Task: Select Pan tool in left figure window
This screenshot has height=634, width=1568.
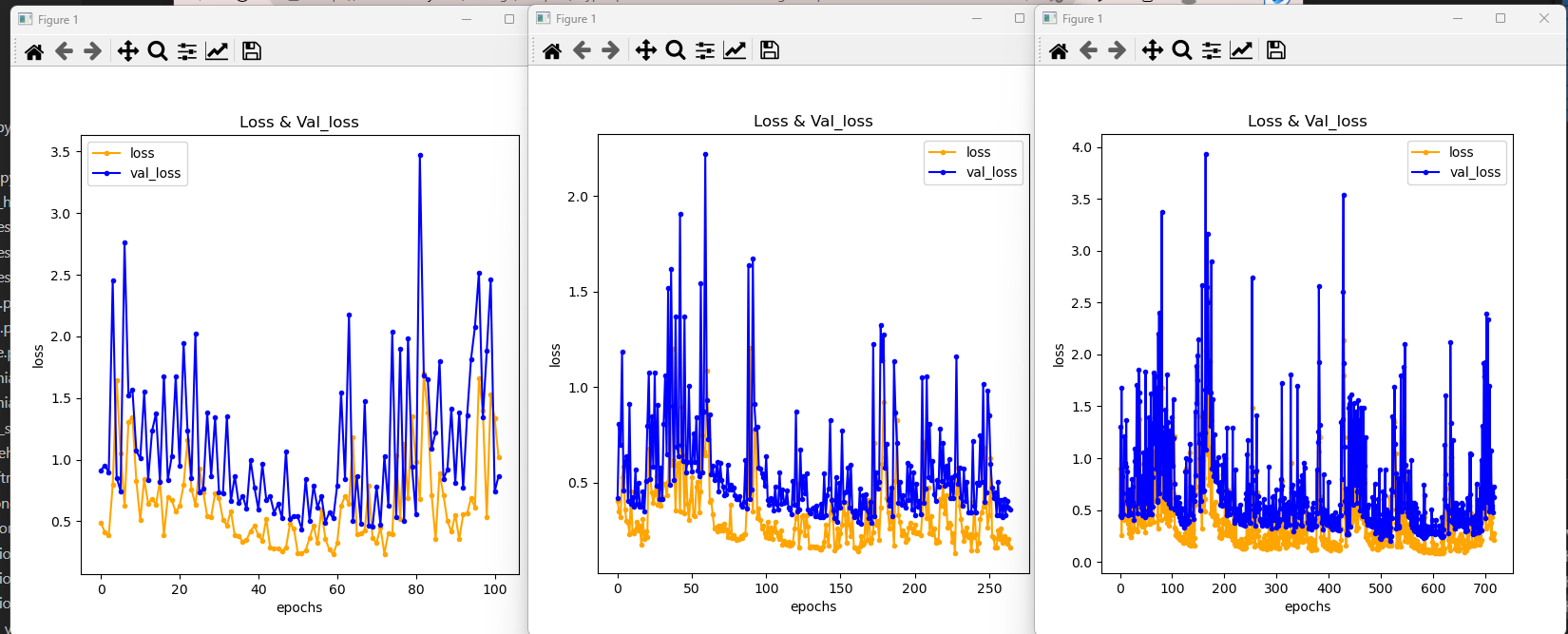Action: (x=127, y=51)
